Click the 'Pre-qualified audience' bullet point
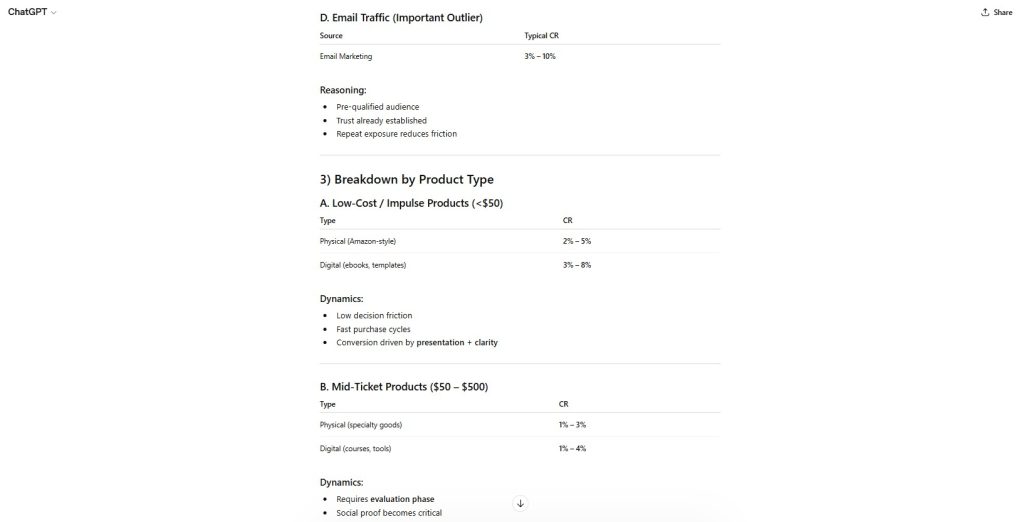This screenshot has width=1024, height=522. [377, 106]
